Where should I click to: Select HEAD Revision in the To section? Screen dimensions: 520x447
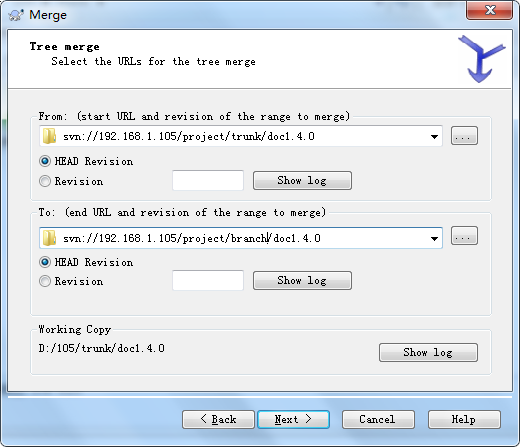click(45, 262)
